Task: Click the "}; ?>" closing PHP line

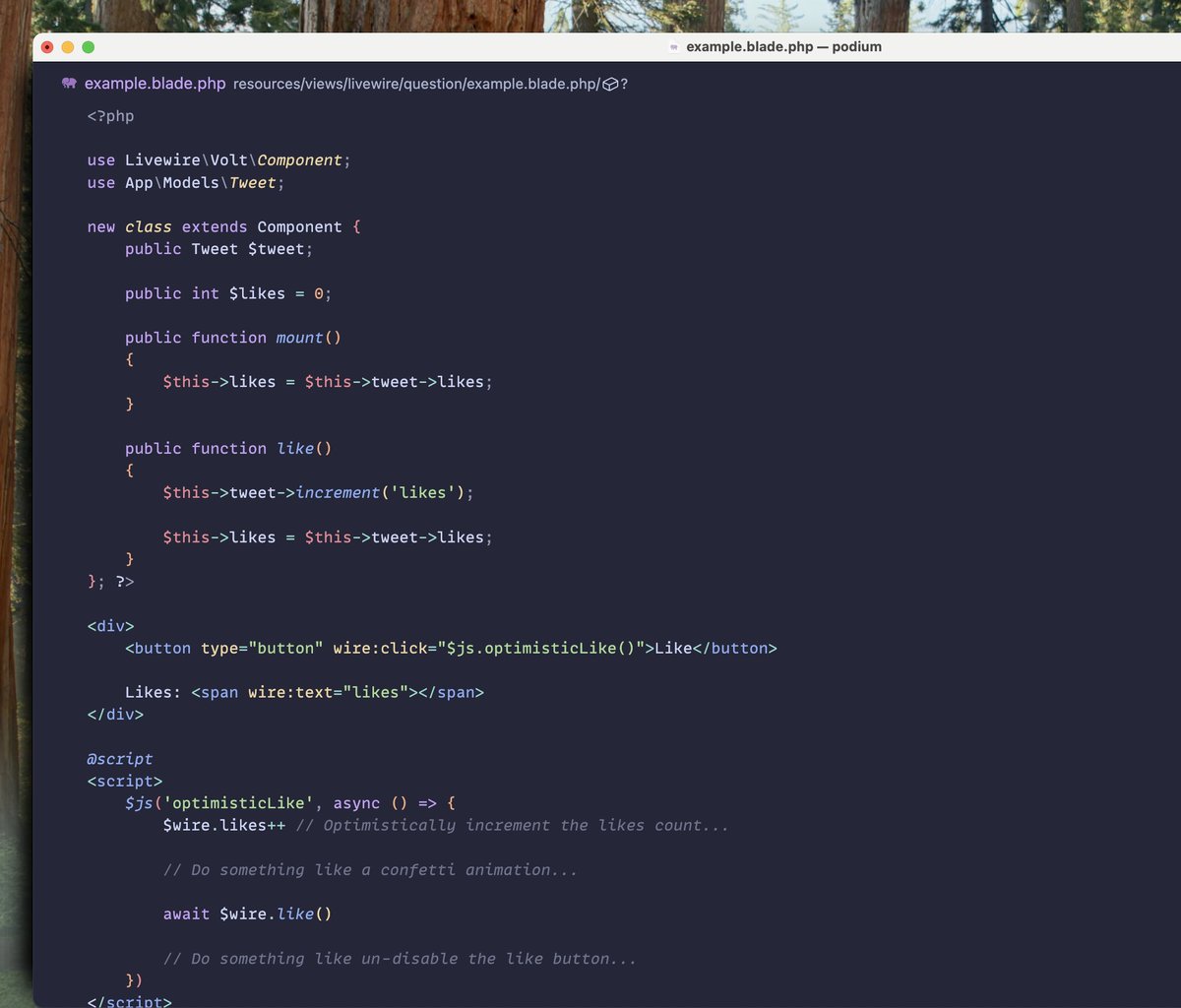Action: (x=110, y=582)
